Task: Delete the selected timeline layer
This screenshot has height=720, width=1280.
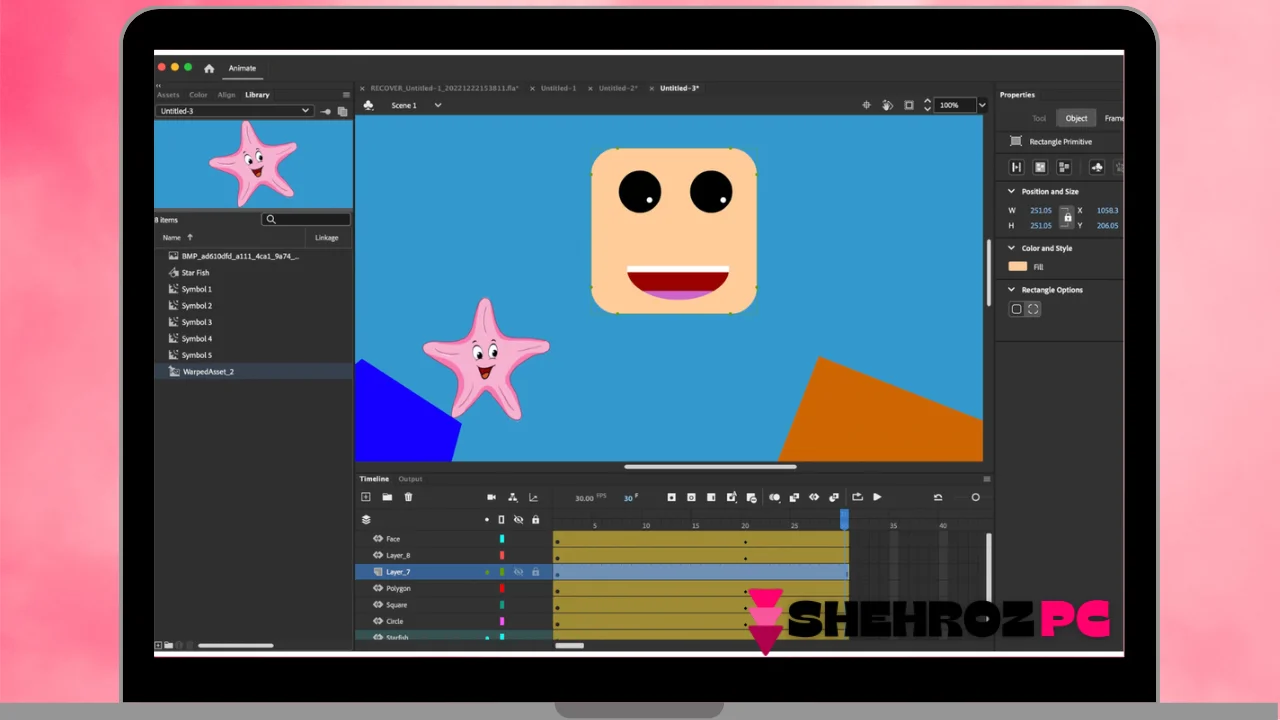Action: point(408,497)
